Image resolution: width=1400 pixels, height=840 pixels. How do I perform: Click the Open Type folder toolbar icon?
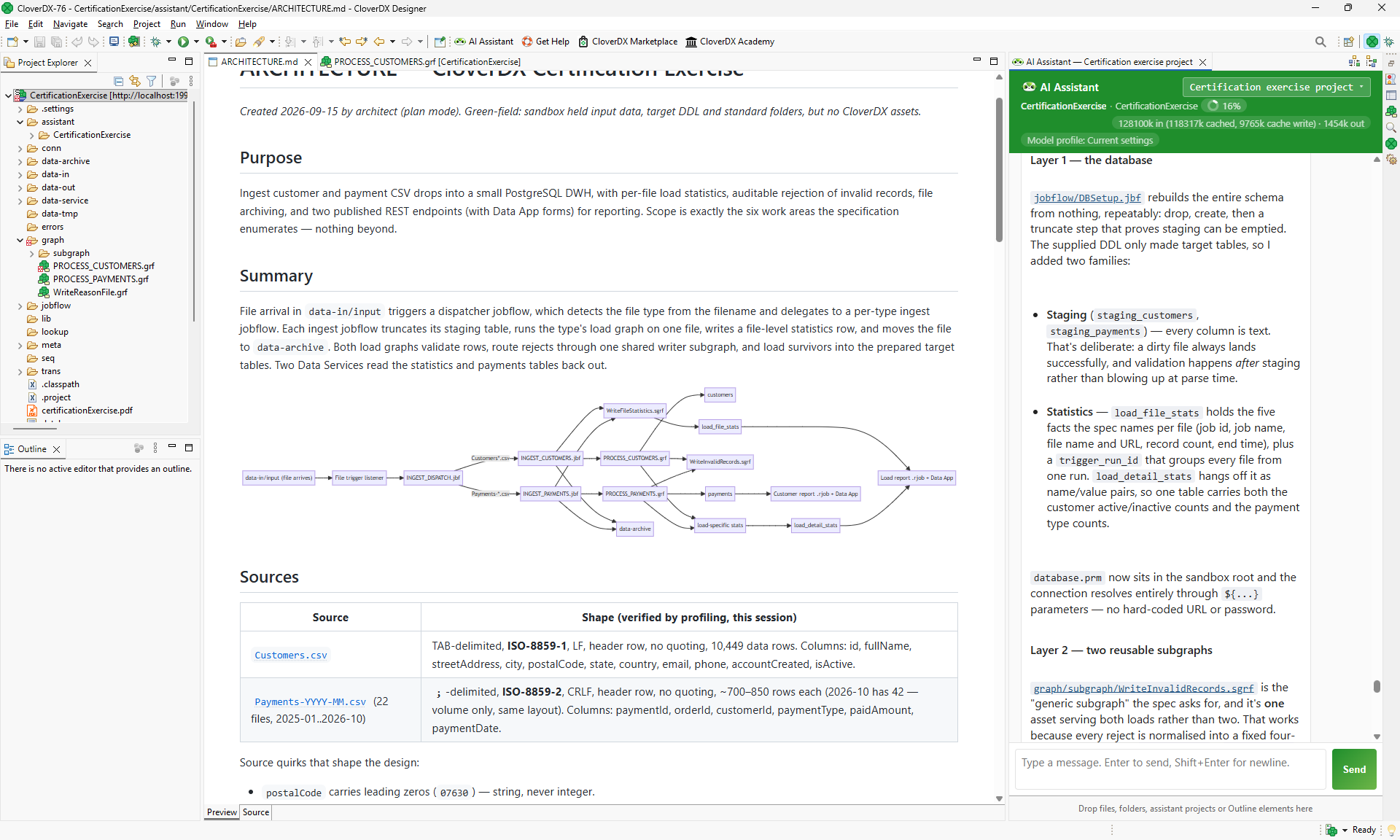[241, 42]
